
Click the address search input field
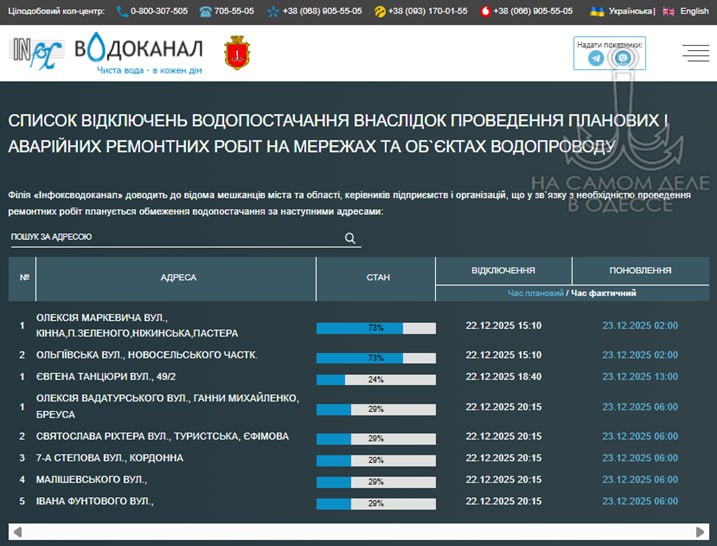tap(175, 237)
